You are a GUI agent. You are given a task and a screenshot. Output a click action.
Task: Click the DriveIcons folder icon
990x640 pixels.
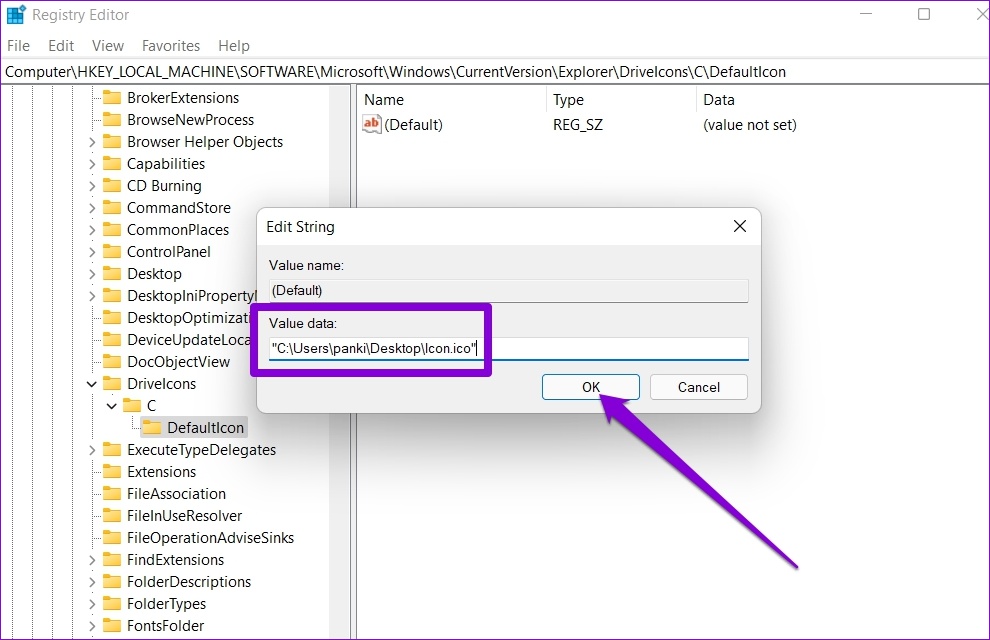[x=112, y=383]
